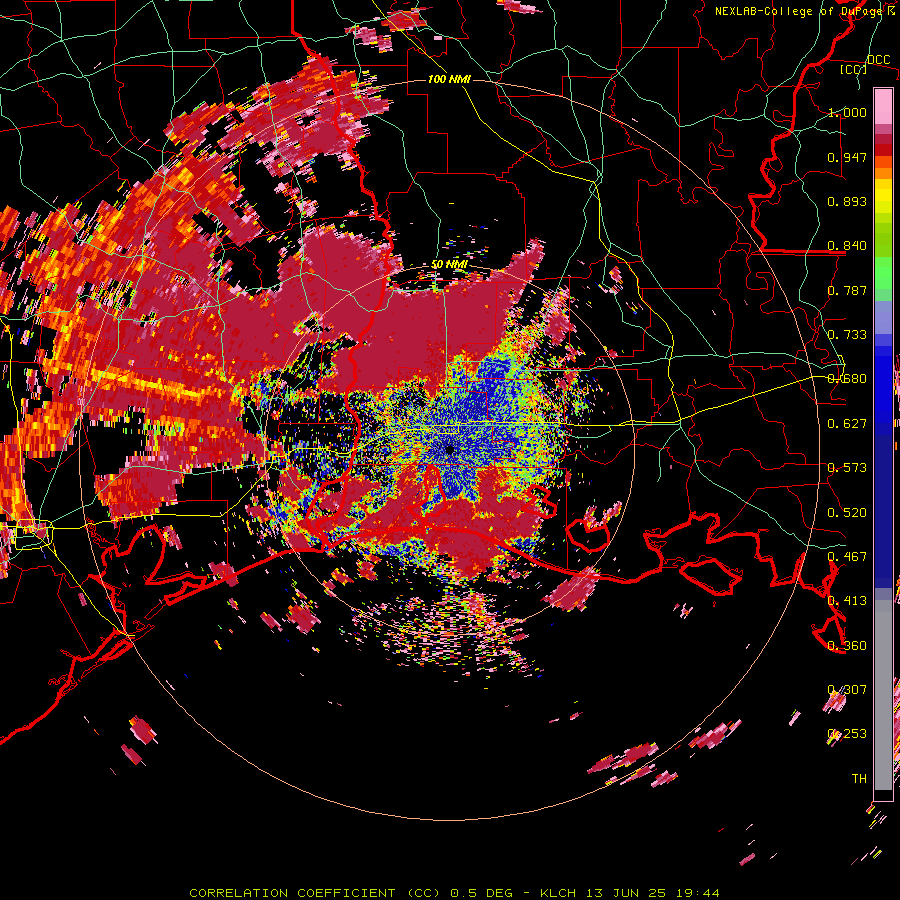Click the 0.627 scale value
The image size is (900, 900).
pos(847,424)
